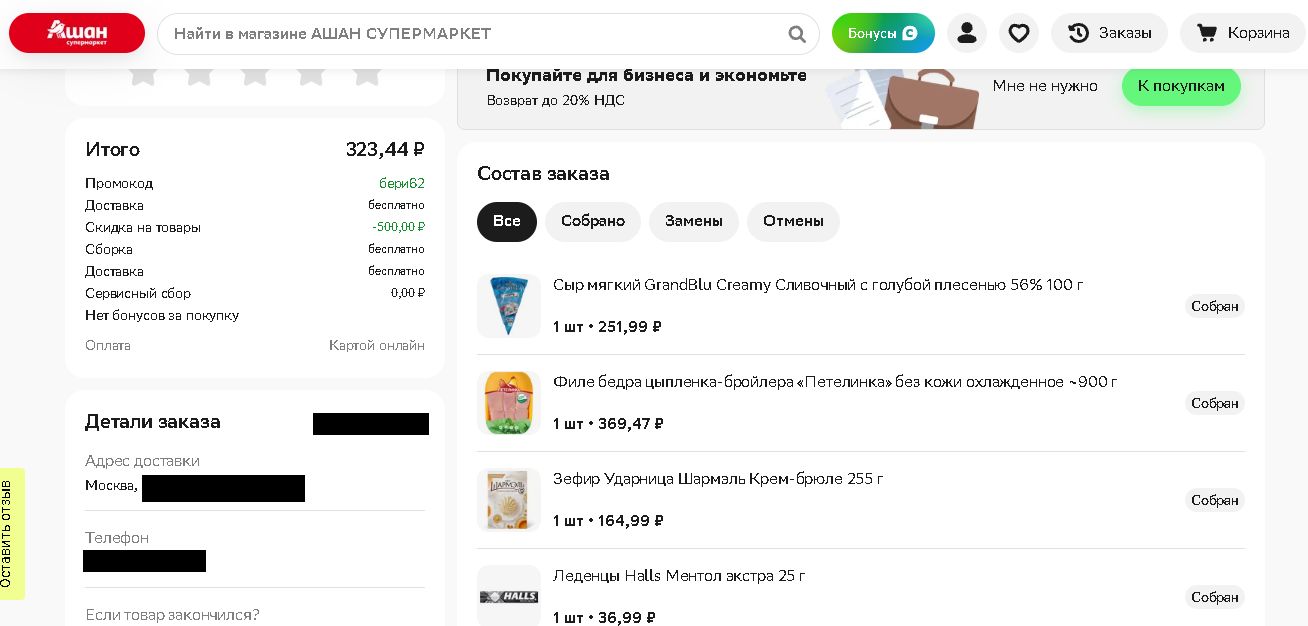This screenshot has height=626, width=1308.
Task: Open favorites via the heart icon
Action: (1018, 33)
